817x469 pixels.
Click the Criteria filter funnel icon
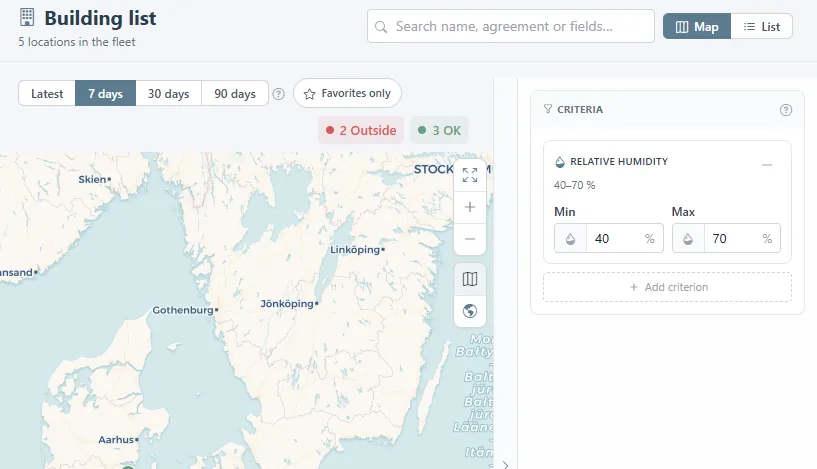(548, 109)
